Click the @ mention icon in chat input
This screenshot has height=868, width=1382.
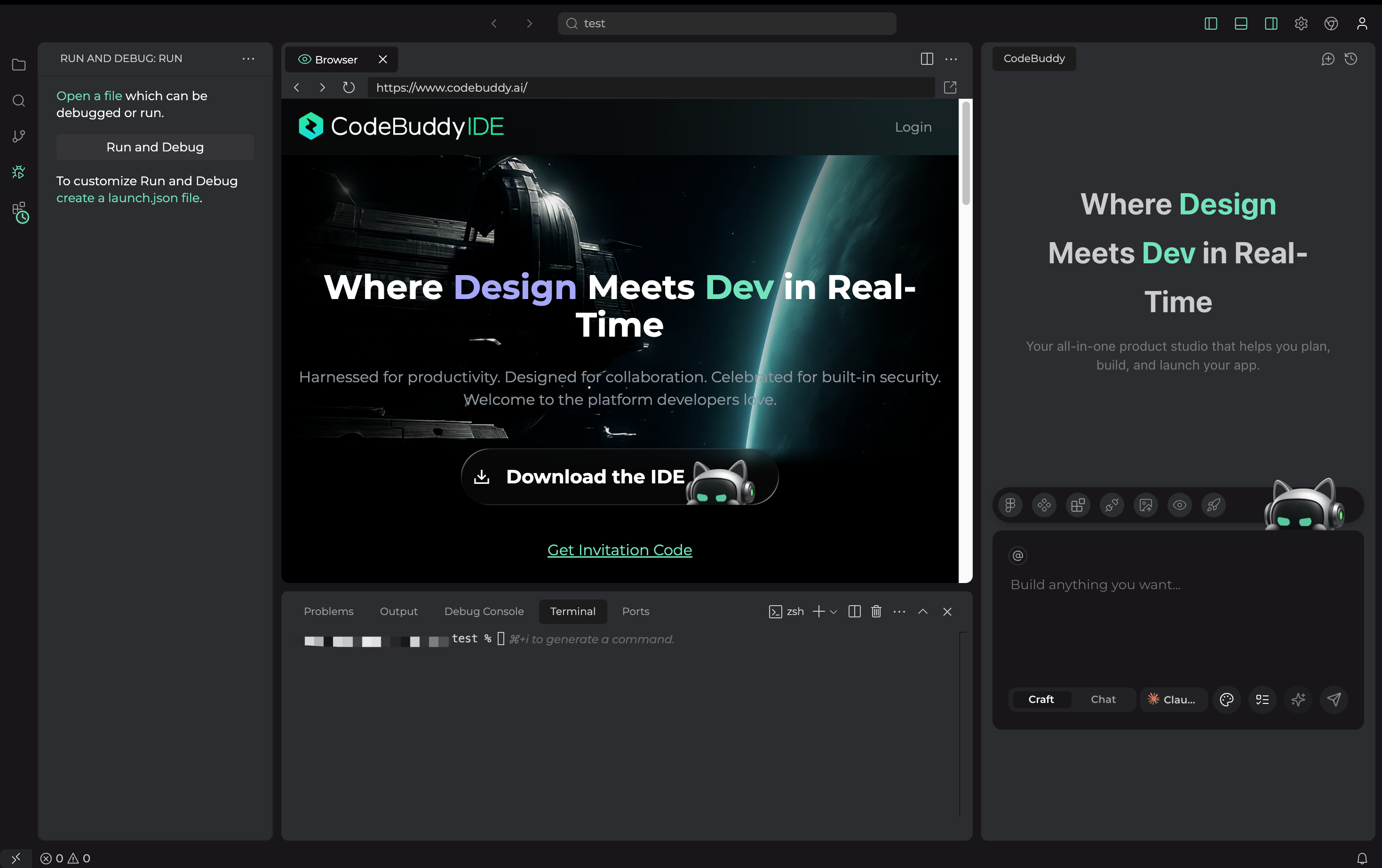pos(1017,555)
